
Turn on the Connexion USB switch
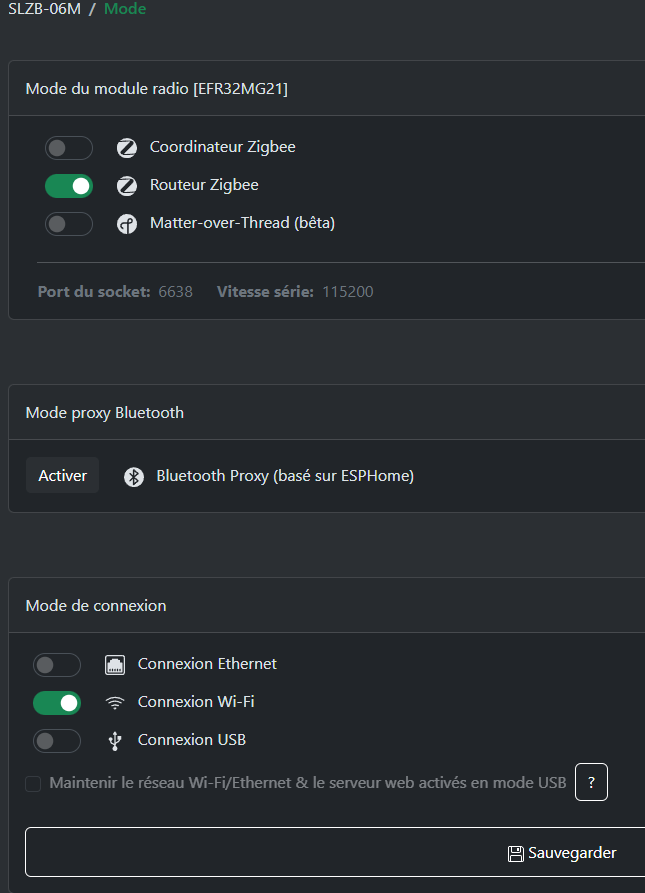pyautogui.click(x=57, y=741)
